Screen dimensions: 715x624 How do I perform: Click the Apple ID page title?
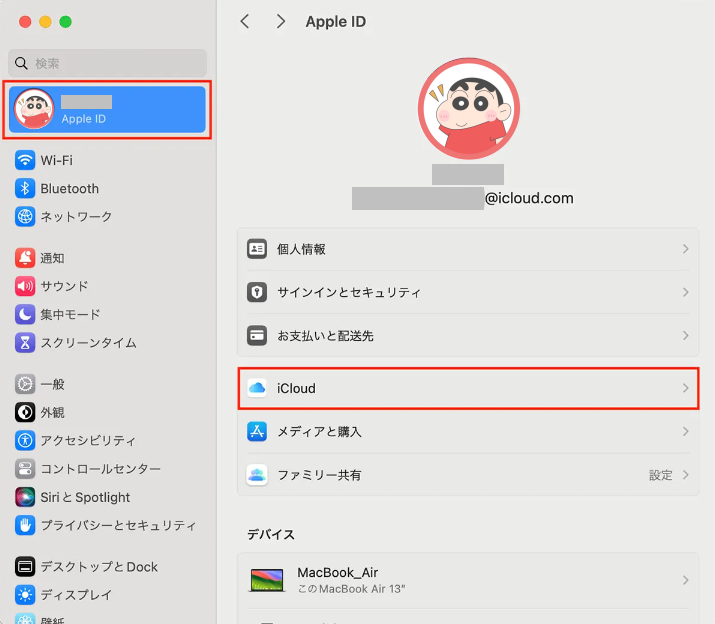coord(336,21)
